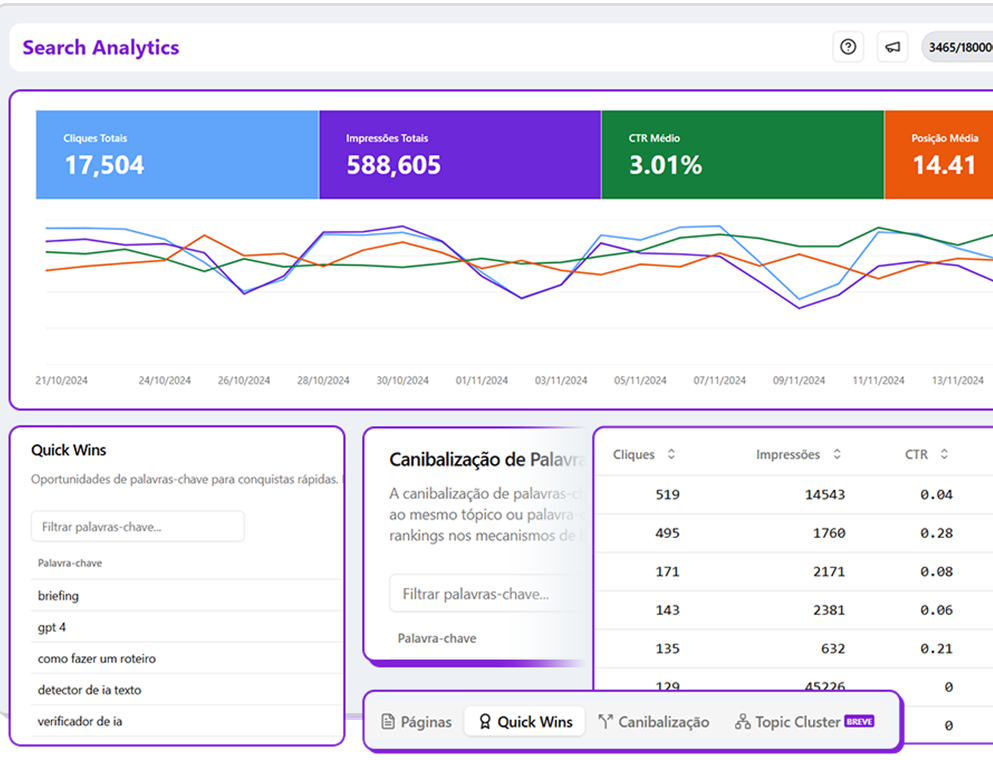
Task: Click the Canibalização fork icon
Action: [605, 722]
